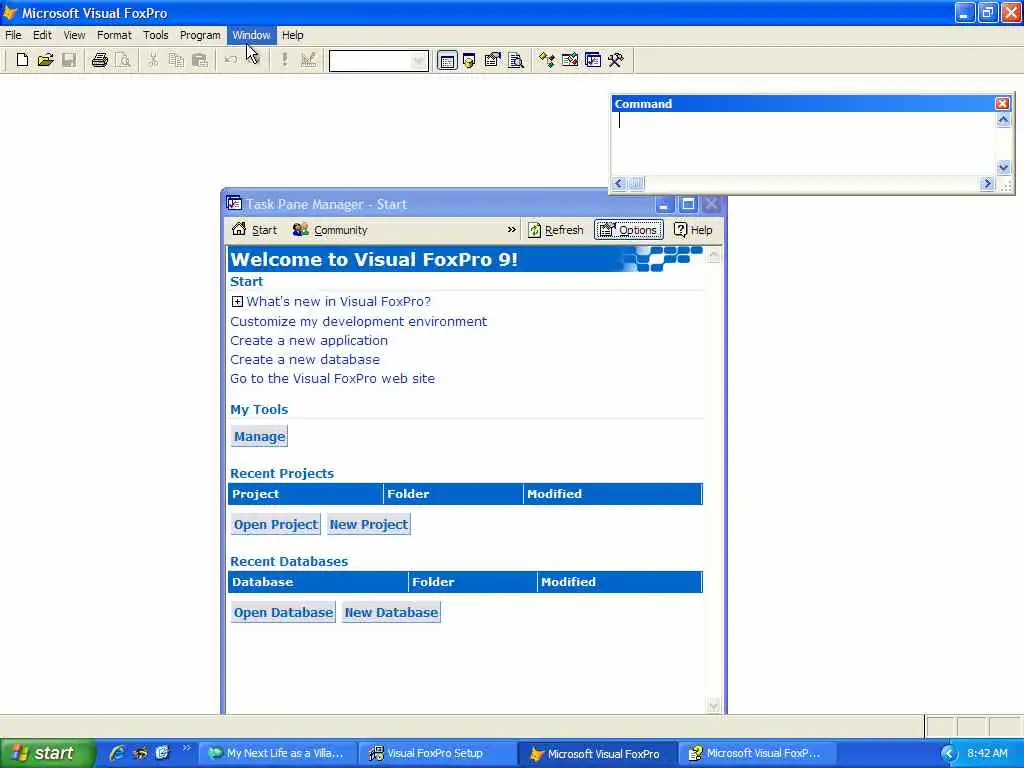Click the Document View toolbar icon
The image size is (1024, 768).
click(516, 61)
